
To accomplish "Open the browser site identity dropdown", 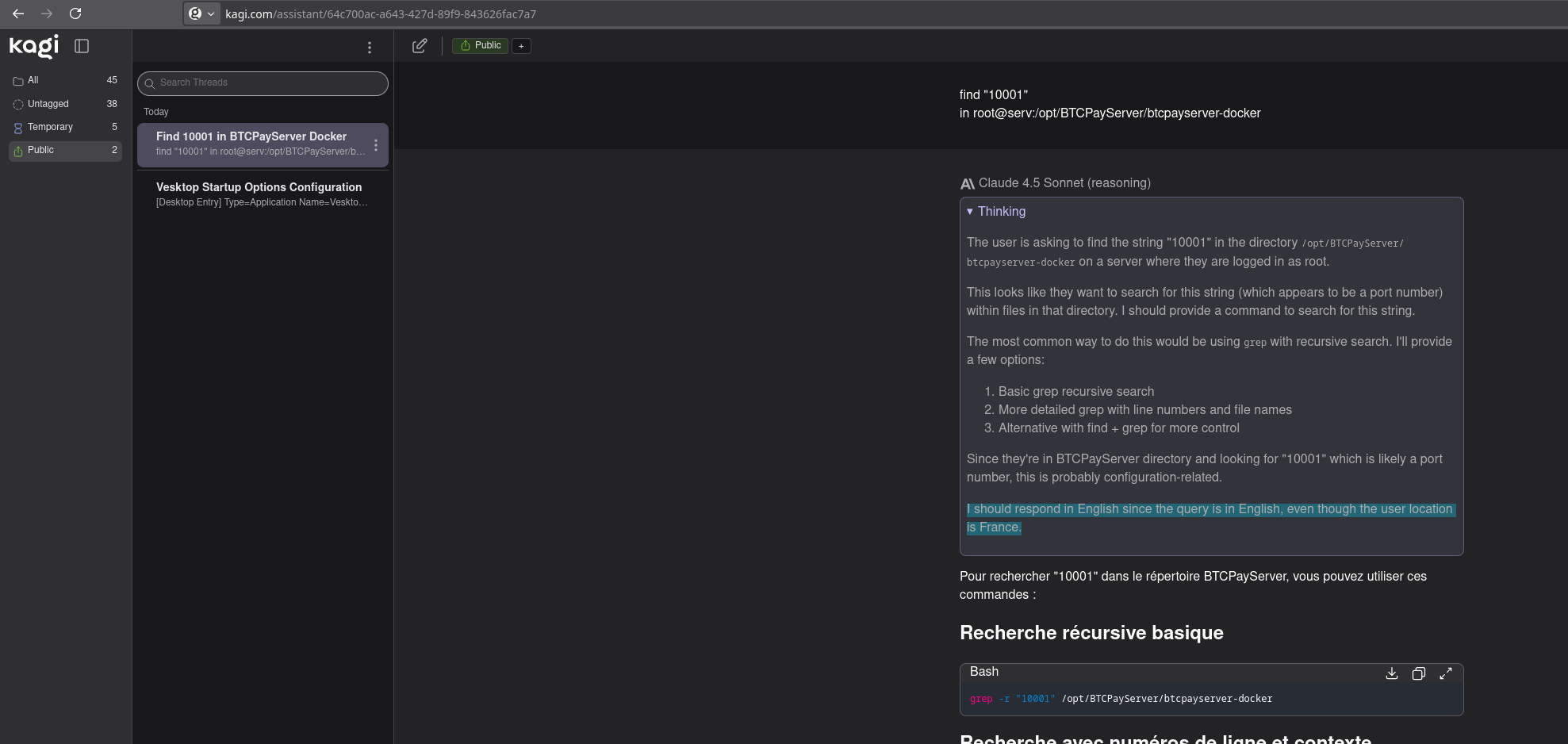I will (201, 13).
